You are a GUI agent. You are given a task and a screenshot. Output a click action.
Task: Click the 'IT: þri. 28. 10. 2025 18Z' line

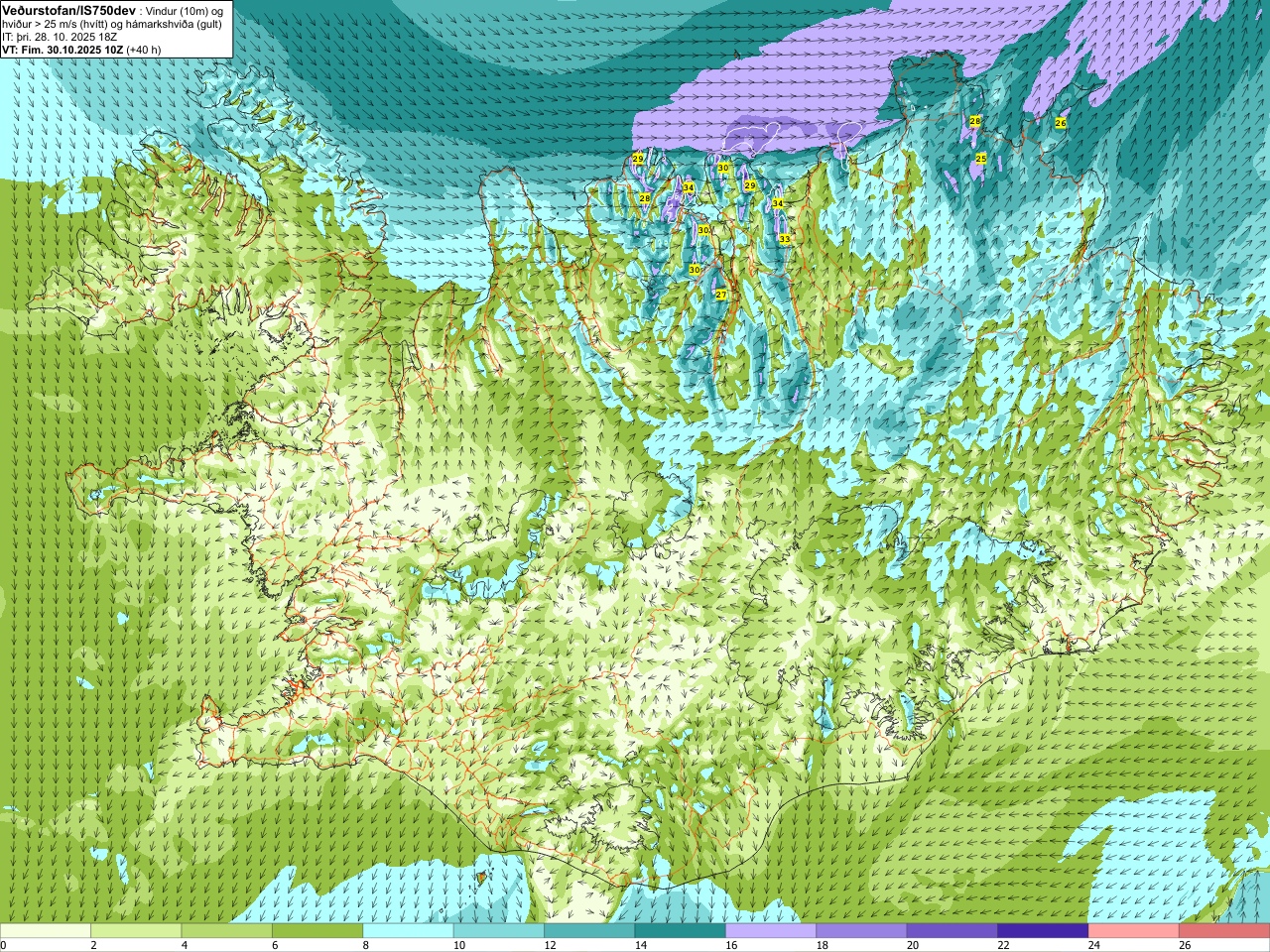60,37
